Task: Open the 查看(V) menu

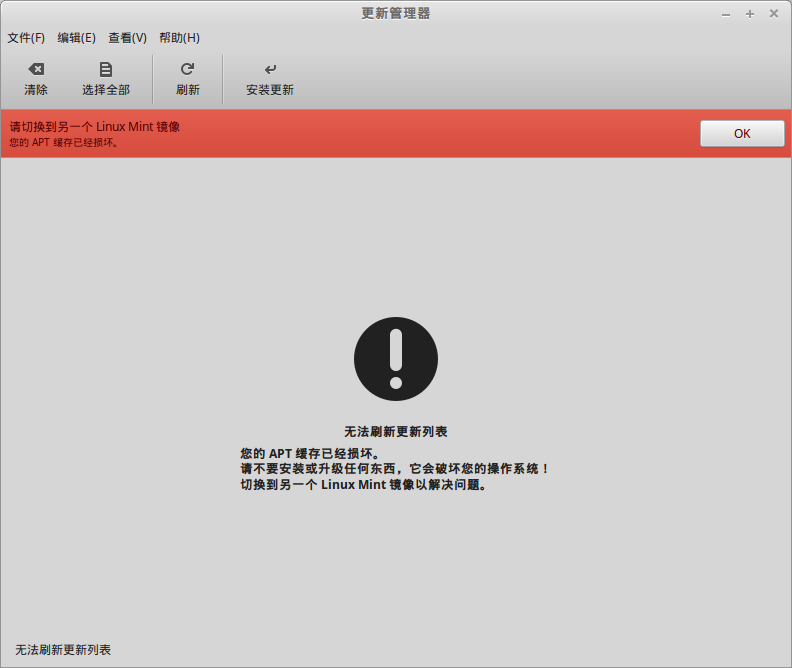Action: [127, 38]
